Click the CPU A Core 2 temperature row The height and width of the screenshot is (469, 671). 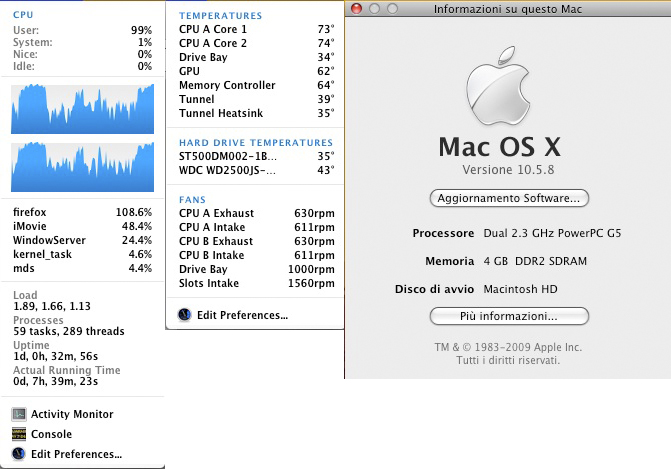[255, 43]
